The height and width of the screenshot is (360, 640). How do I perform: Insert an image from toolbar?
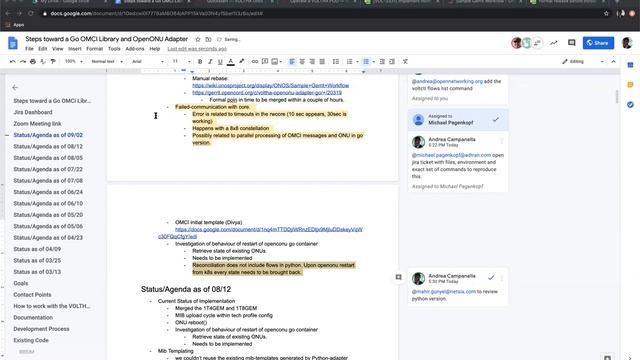click(x=275, y=62)
